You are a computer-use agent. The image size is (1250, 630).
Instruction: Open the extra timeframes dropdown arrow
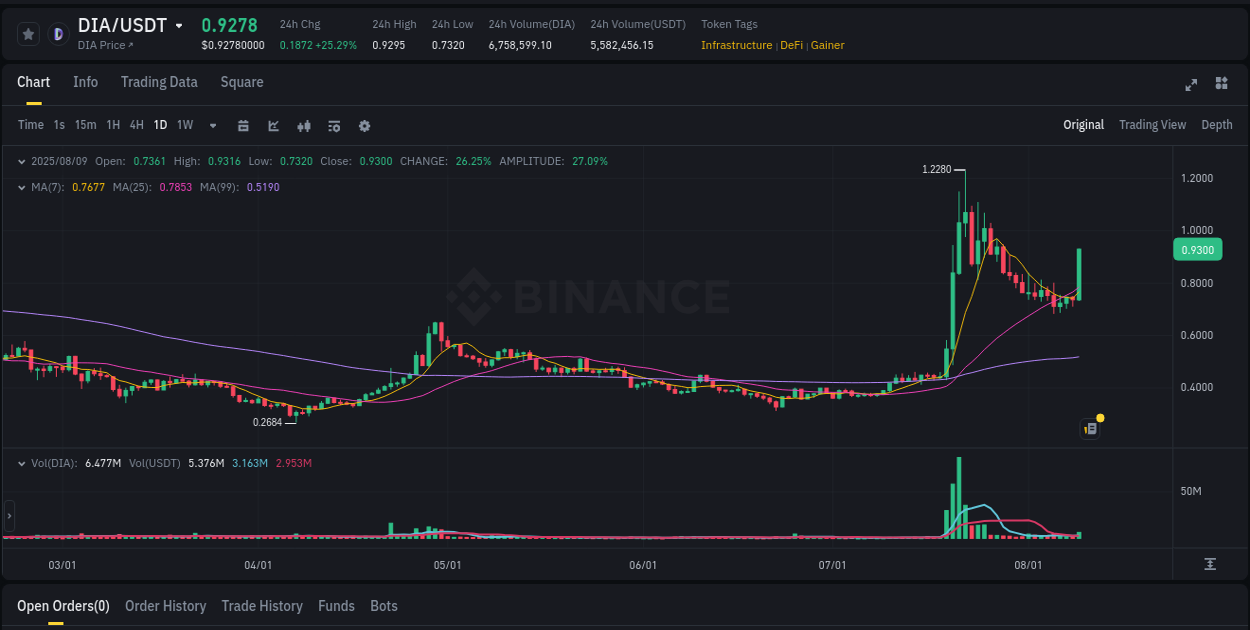212,125
